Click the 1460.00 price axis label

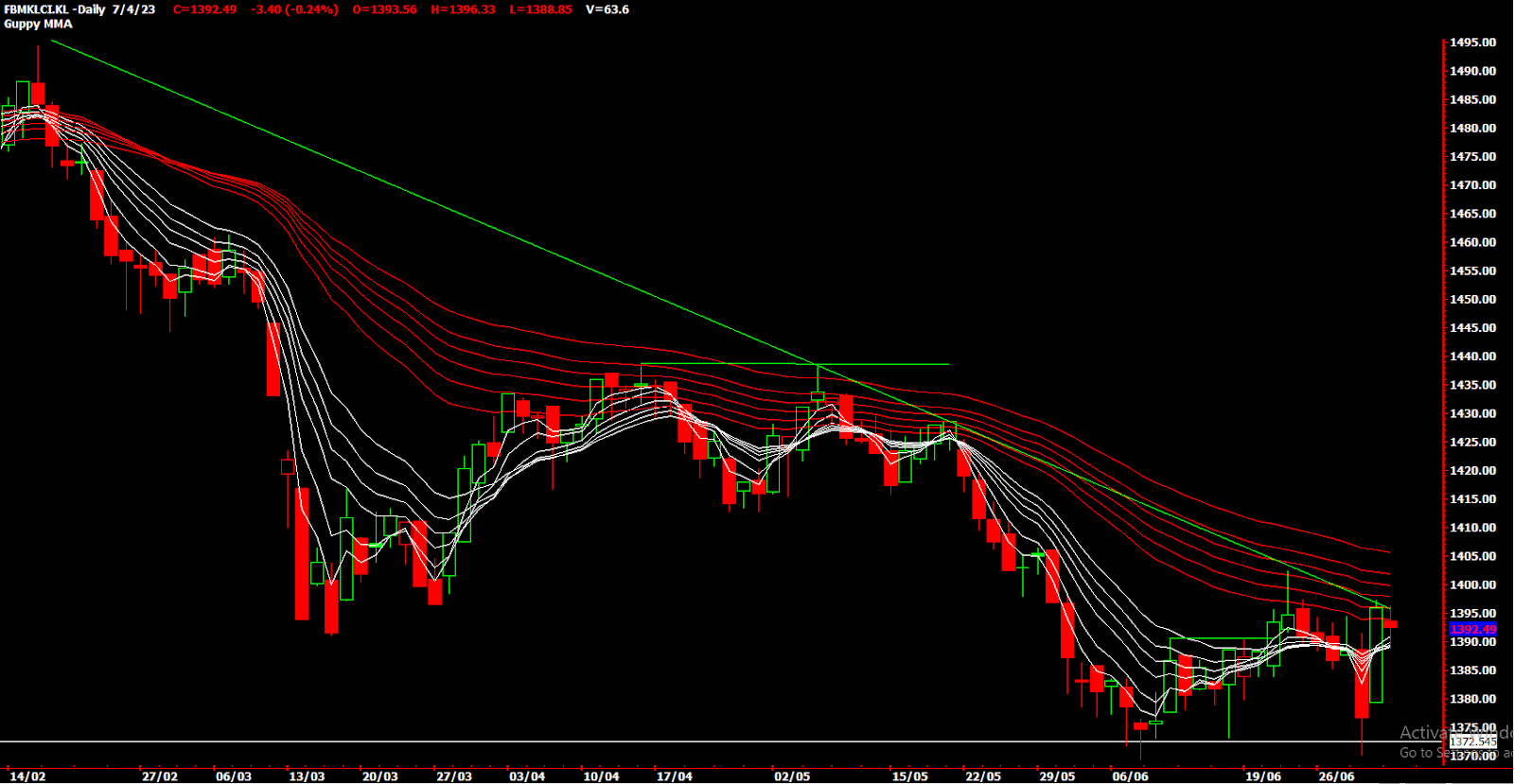tap(1473, 242)
